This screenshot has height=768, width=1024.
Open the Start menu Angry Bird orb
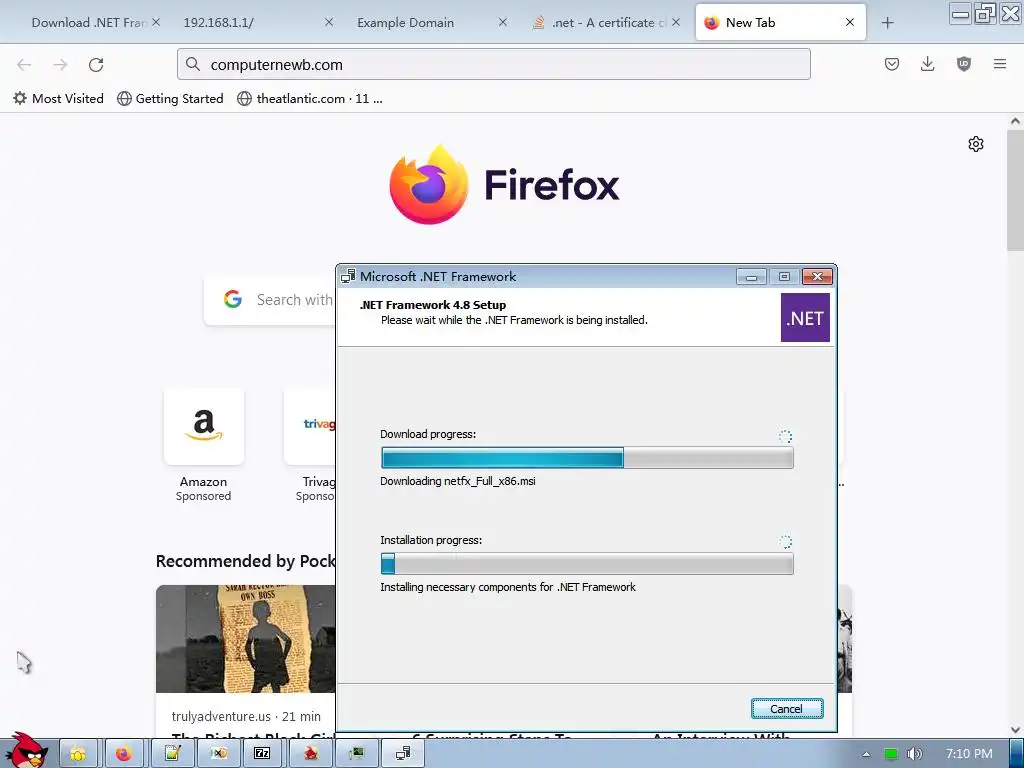pos(26,751)
